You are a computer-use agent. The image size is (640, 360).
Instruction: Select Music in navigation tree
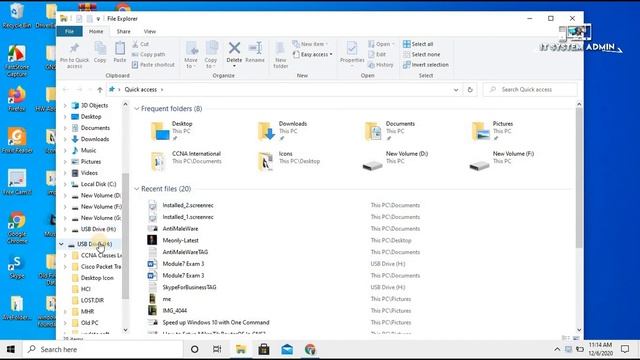point(88,150)
